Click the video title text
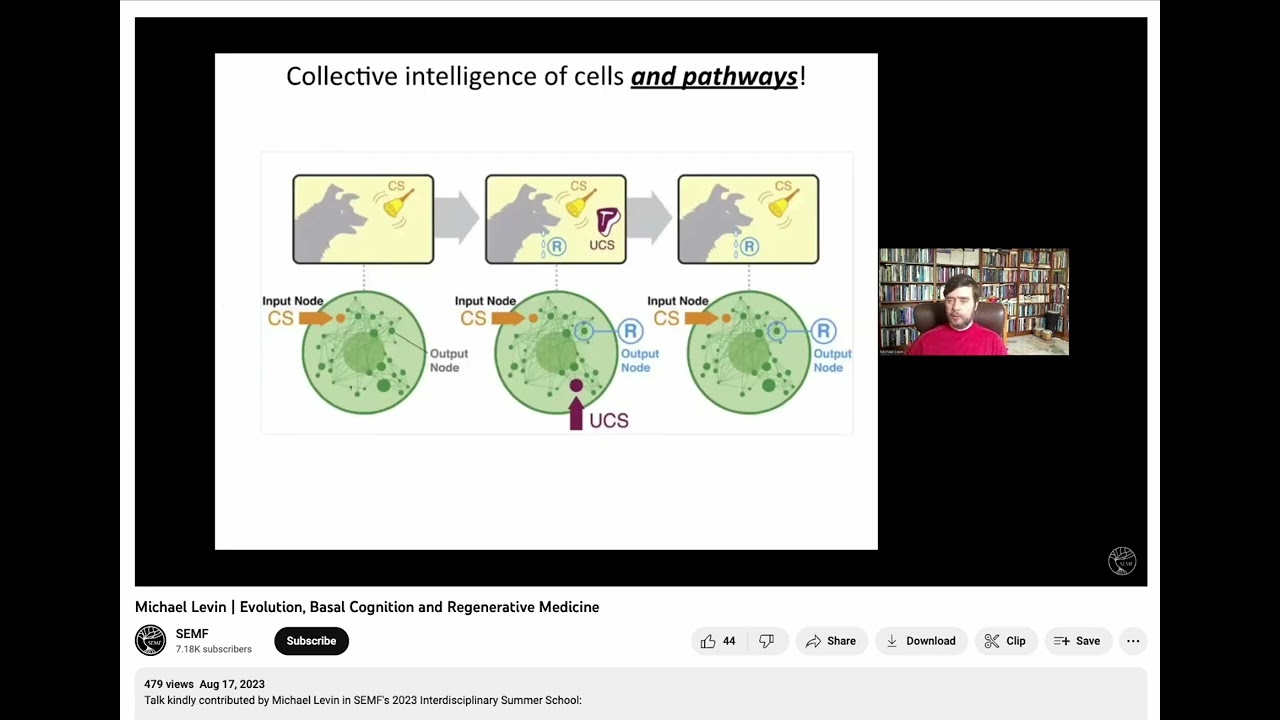This screenshot has width=1280, height=720. click(367, 607)
